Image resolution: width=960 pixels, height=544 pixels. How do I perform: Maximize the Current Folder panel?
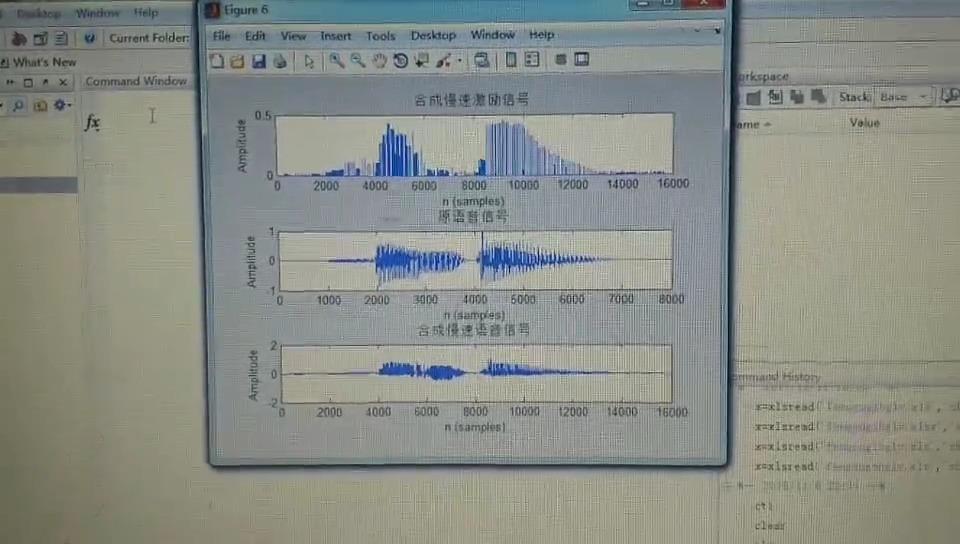pyautogui.click(x=28, y=82)
